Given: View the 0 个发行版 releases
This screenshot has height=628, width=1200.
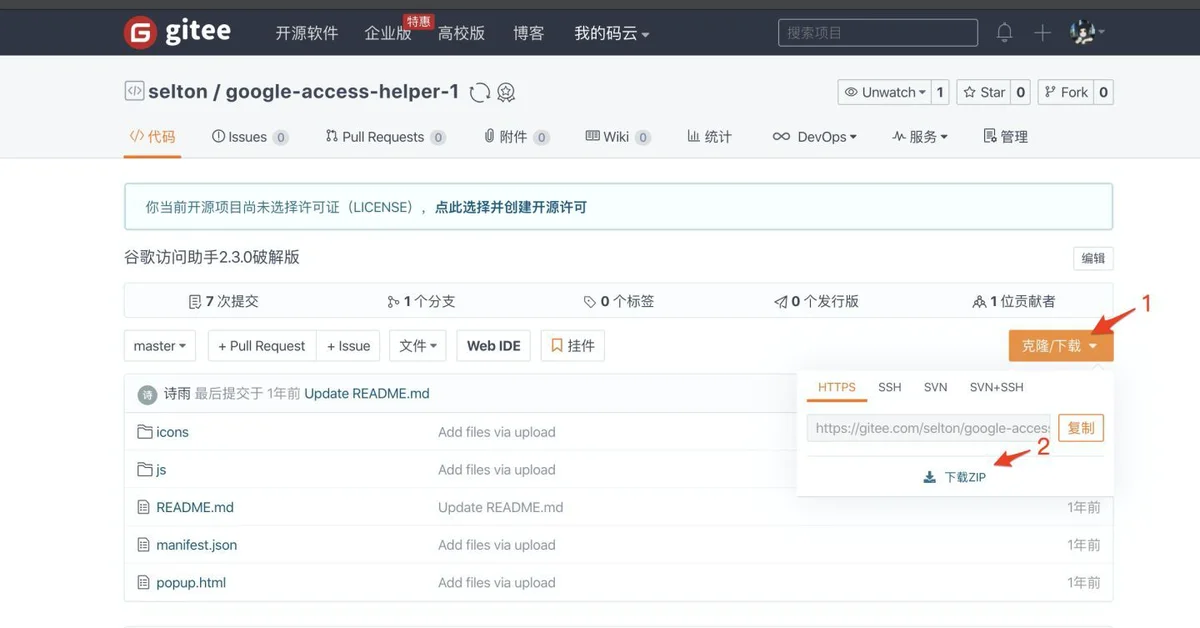Looking at the screenshot, I should 816,301.
